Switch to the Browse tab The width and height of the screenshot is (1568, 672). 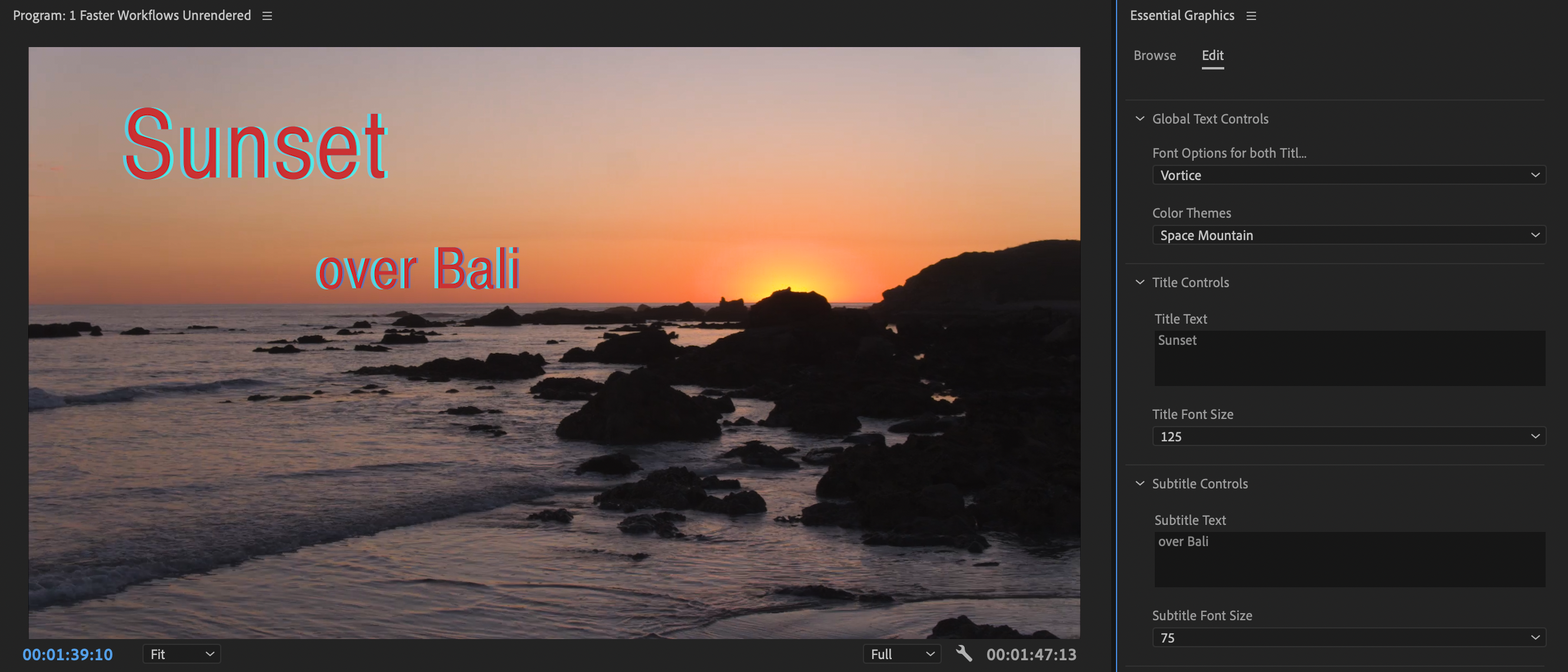tap(1154, 55)
